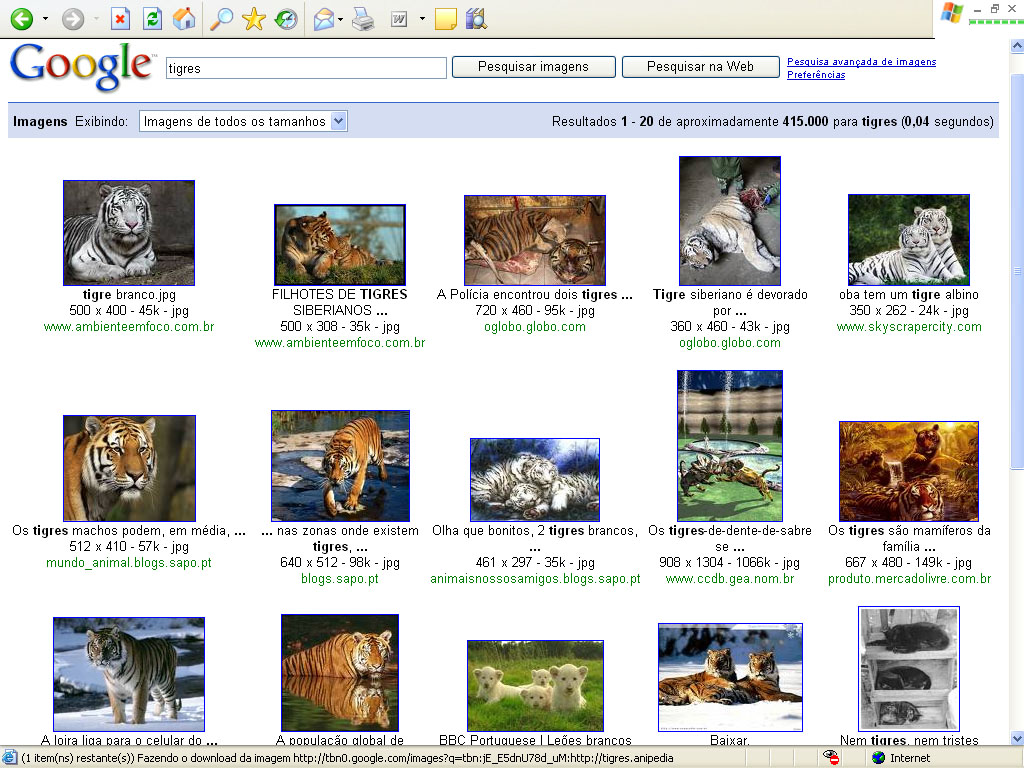The width and height of the screenshot is (1024, 768).
Task: Expand the Word edit button dropdown arrow
Action: (422, 19)
